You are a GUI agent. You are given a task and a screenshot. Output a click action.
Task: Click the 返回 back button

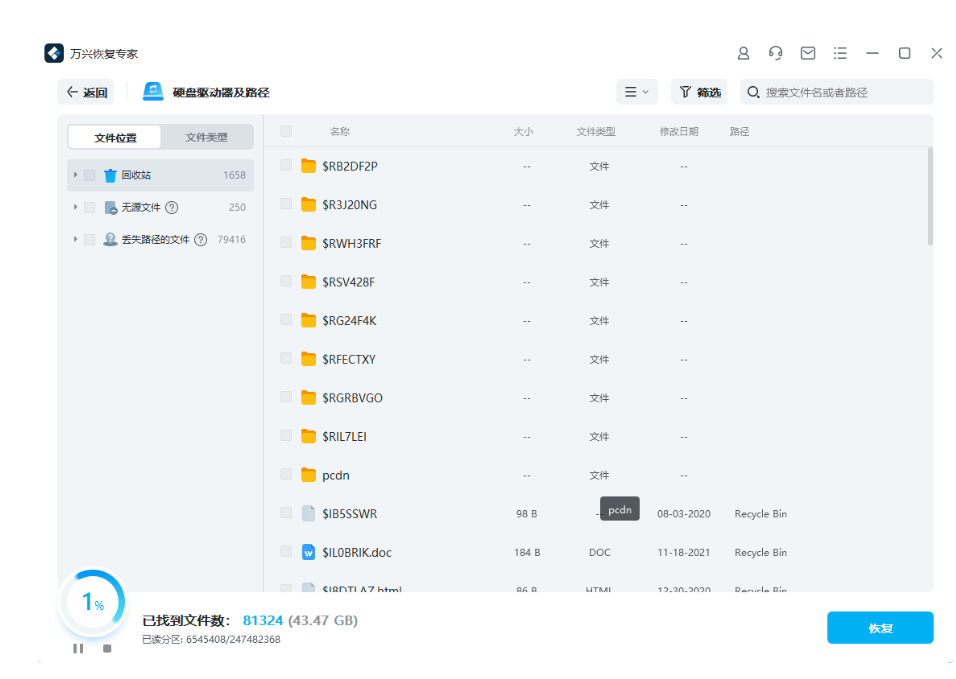(x=85, y=91)
